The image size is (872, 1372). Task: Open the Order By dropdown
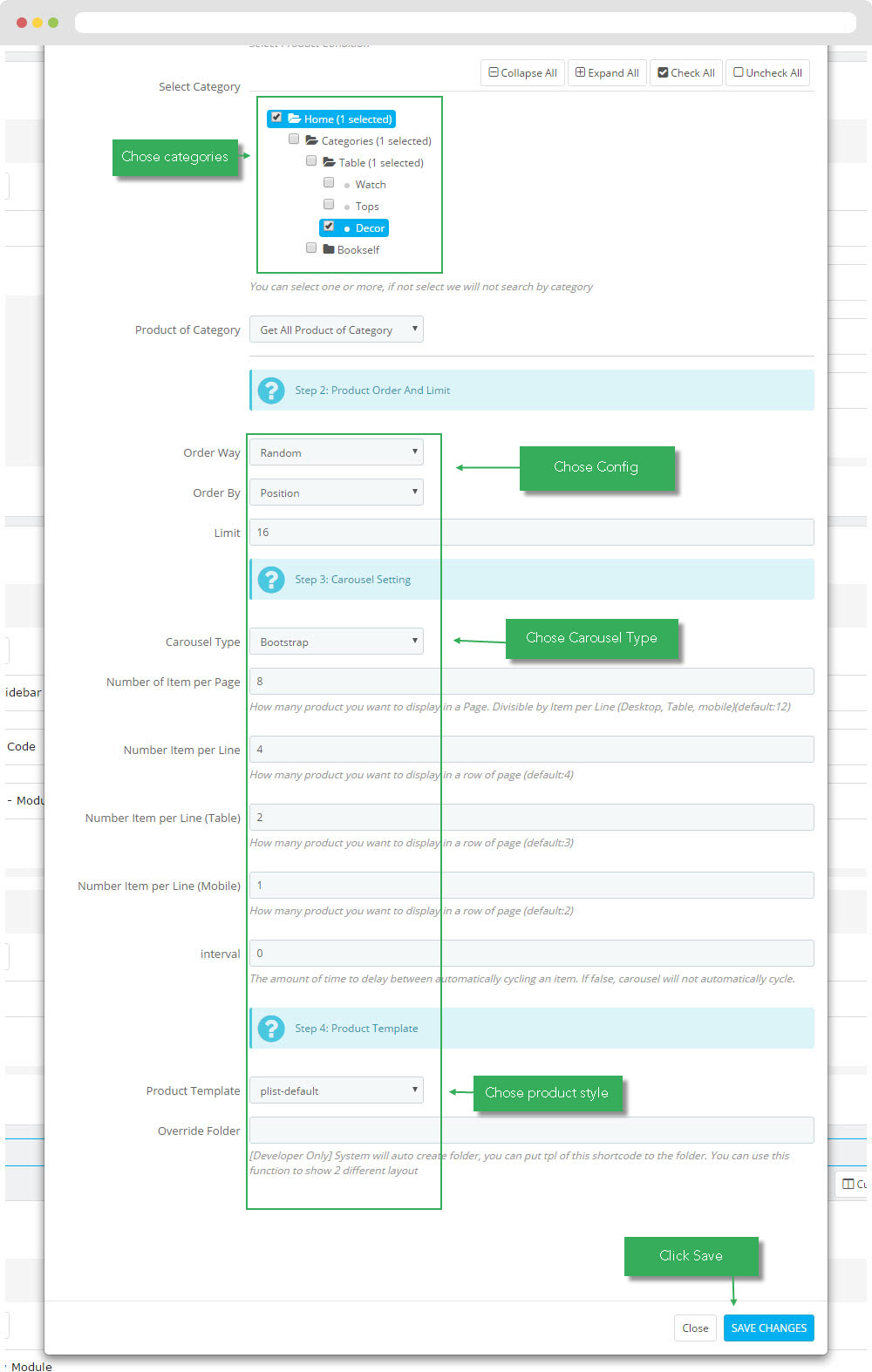tap(337, 492)
